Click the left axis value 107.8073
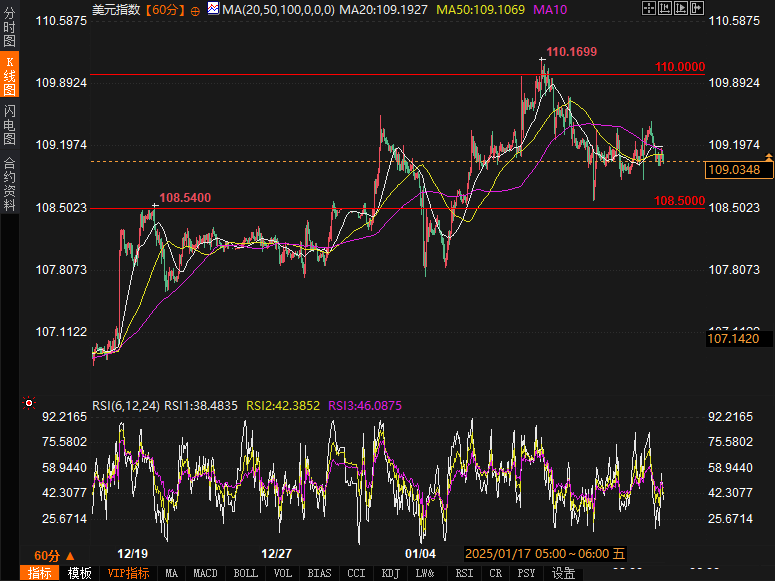The height and width of the screenshot is (581, 775). click(61, 270)
